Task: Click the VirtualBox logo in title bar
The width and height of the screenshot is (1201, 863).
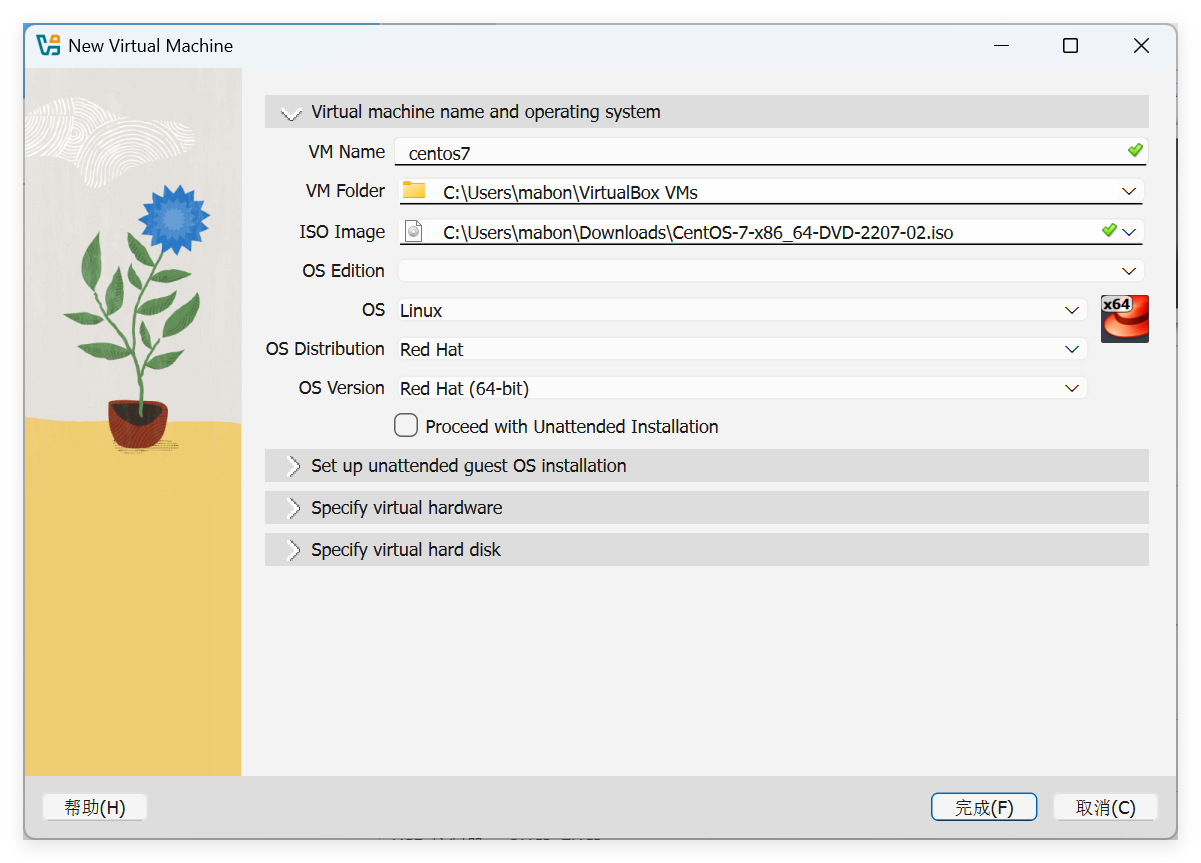Action: pyautogui.click(x=47, y=46)
